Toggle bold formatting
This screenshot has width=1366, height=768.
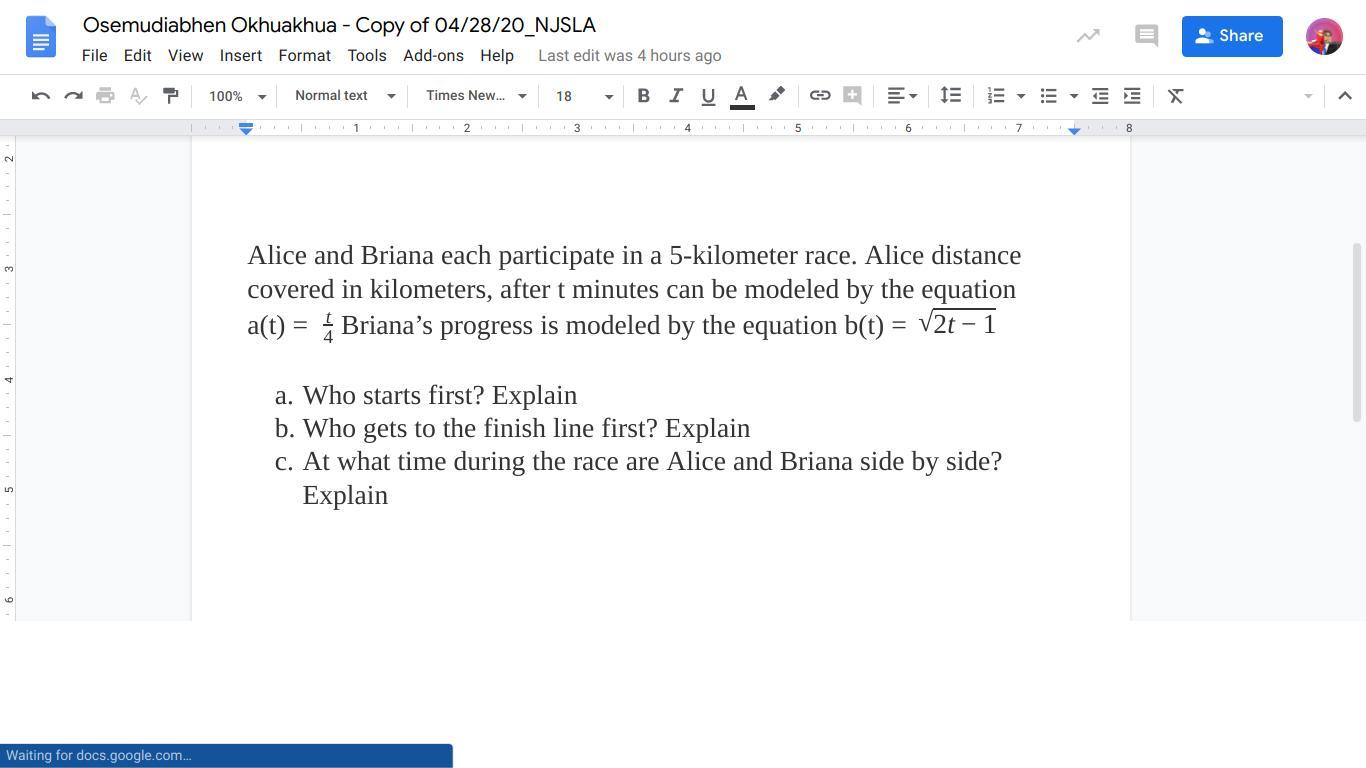point(644,96)
